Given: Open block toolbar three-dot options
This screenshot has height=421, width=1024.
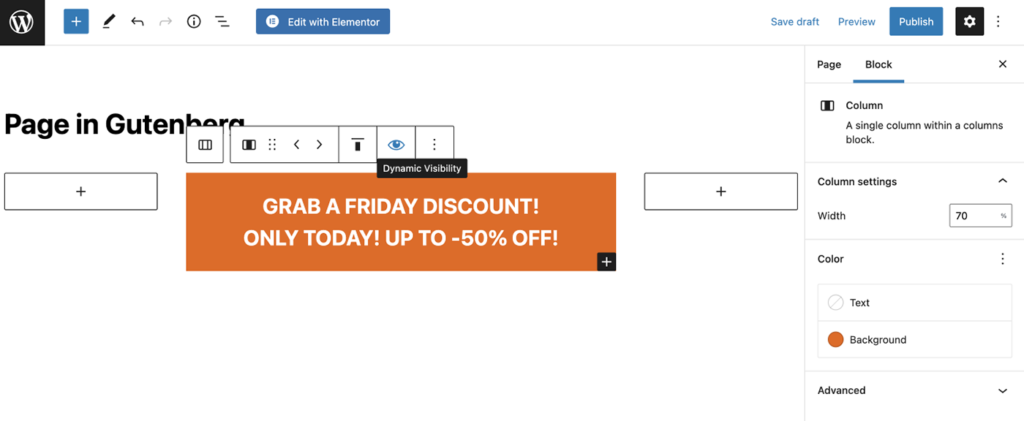Looking at the screenshot, I should tap(434, 145).
